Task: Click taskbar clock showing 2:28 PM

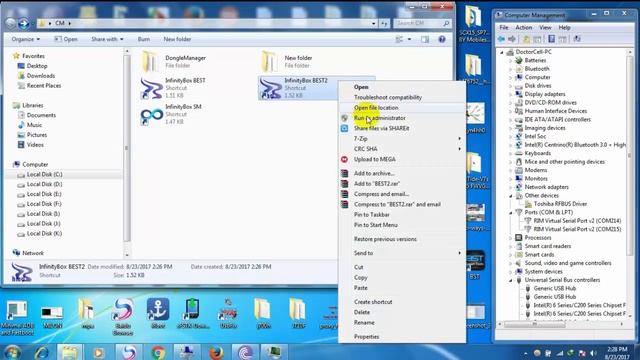Action: click(x=617, y=349)
